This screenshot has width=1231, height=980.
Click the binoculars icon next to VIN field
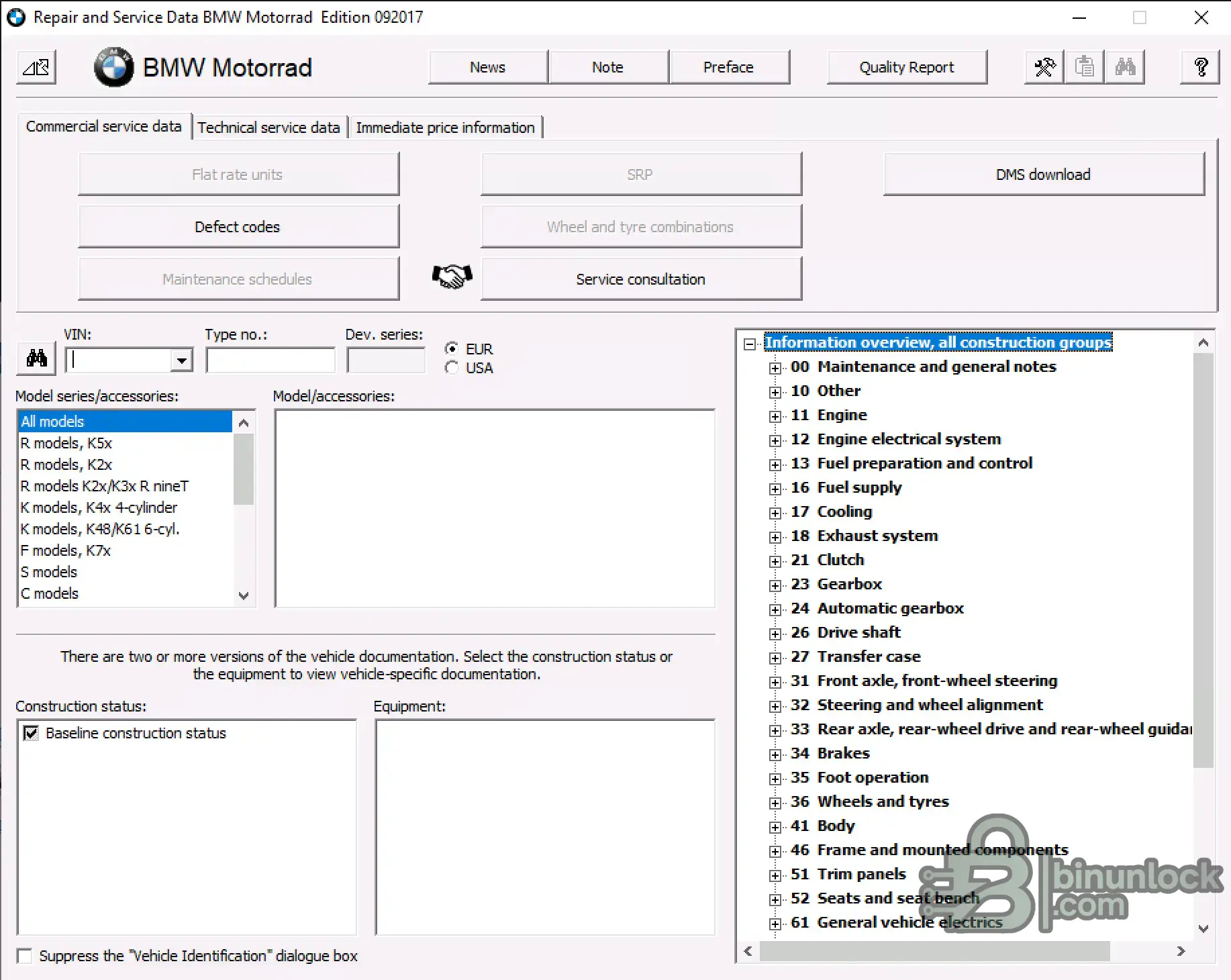click(x=36, y=358)
